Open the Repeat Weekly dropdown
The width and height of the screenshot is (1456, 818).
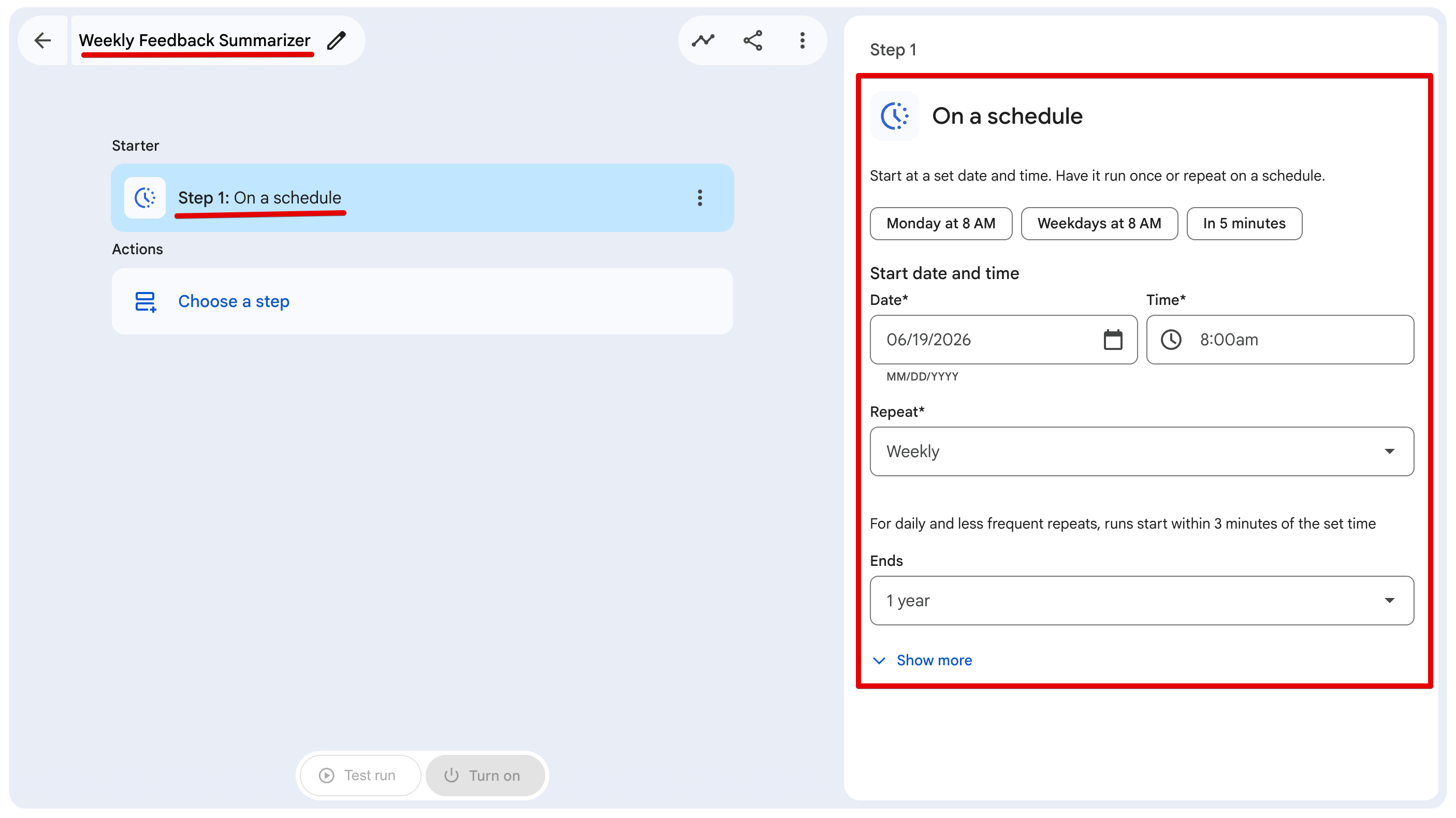(1141, 451)
